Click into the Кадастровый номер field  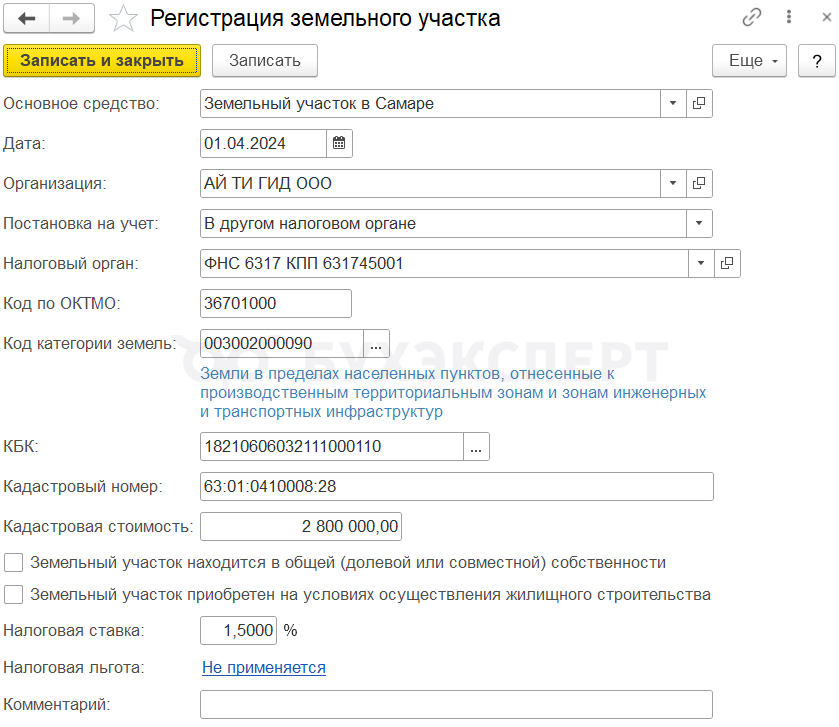pos(456,487)
